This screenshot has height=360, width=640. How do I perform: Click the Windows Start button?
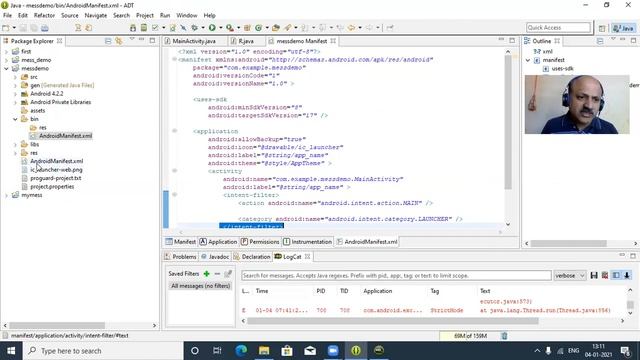tap(11, 351)
